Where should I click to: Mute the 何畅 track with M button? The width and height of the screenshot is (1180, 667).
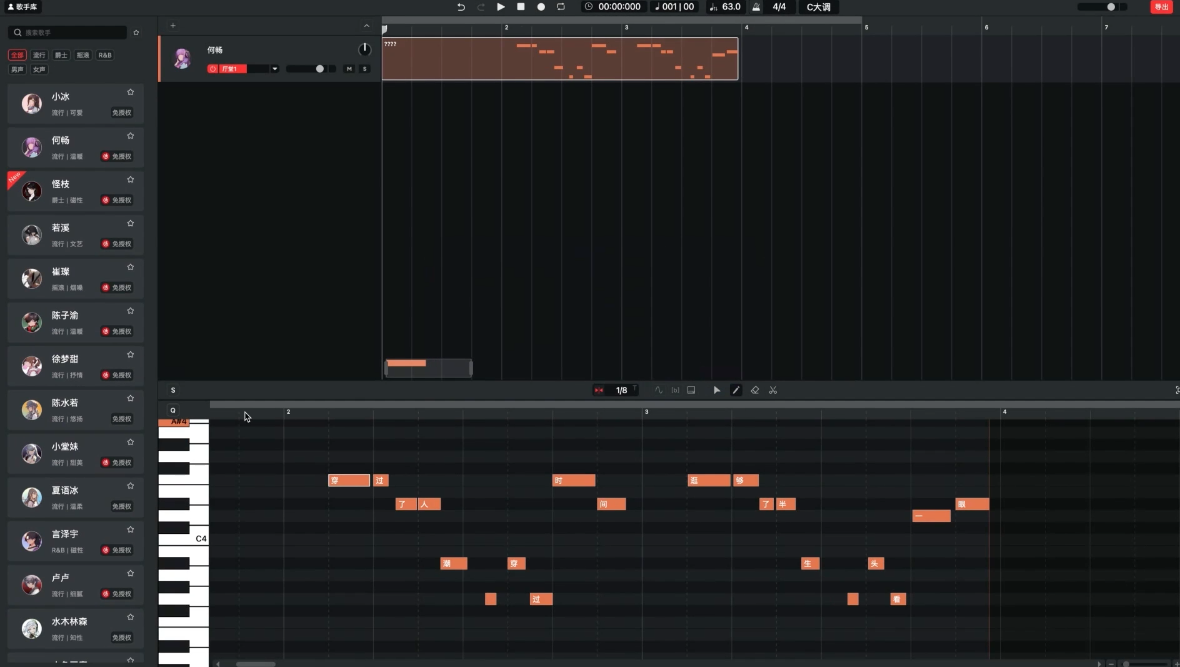tap(349, 69)
